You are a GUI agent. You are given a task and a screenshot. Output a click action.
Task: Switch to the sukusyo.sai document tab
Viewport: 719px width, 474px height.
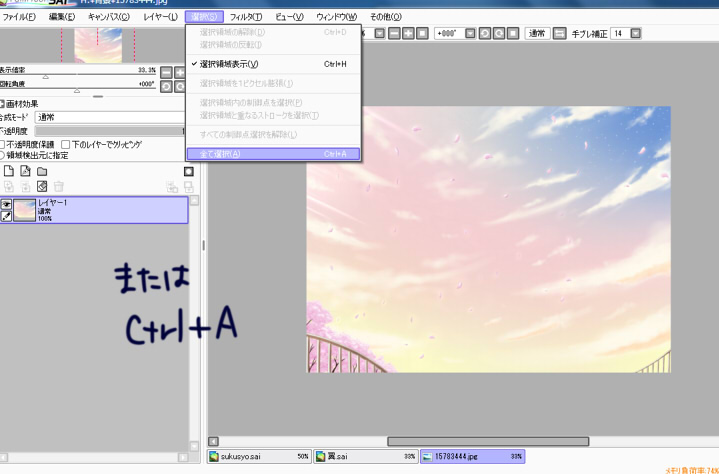point(260,457)
